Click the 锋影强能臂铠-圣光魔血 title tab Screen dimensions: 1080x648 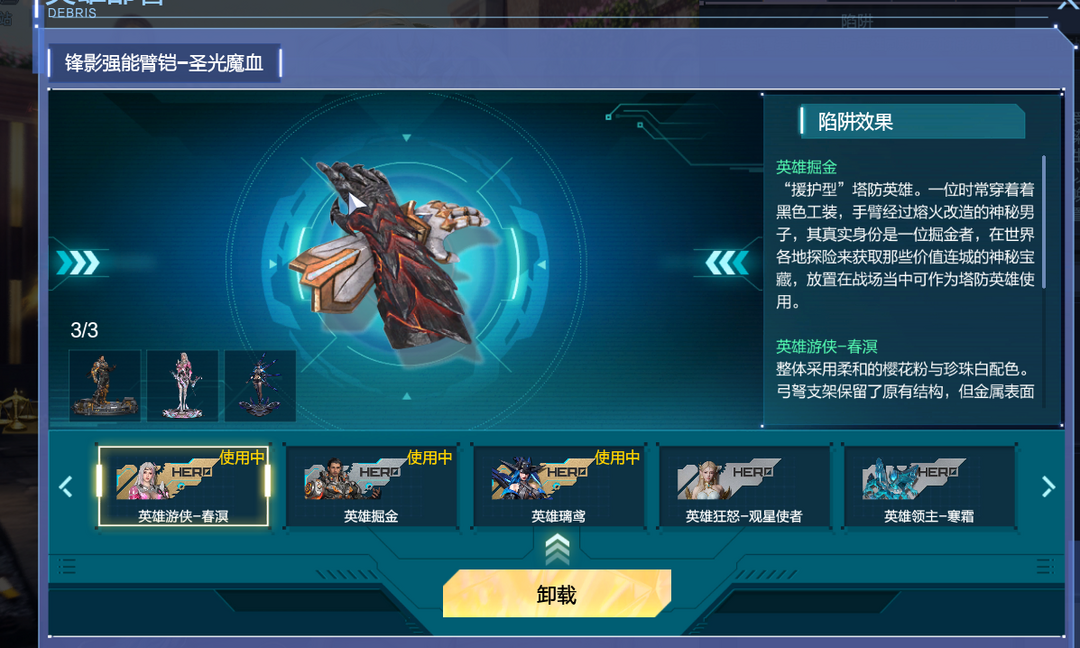(x=165, y=63)
